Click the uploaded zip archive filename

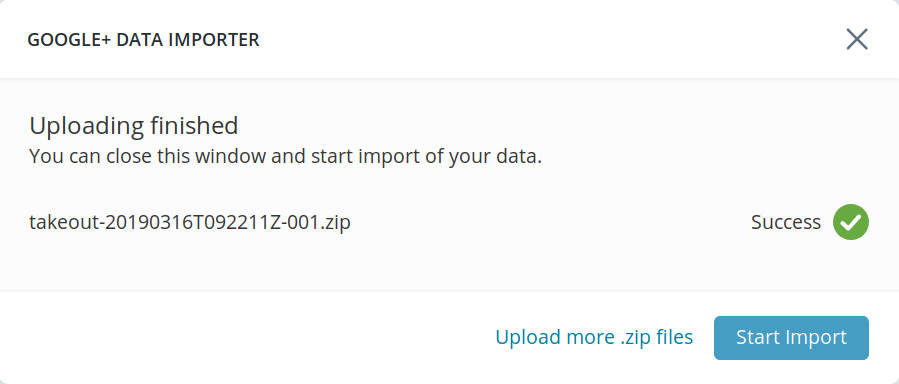pyautogui.click(x=190, y=222)
